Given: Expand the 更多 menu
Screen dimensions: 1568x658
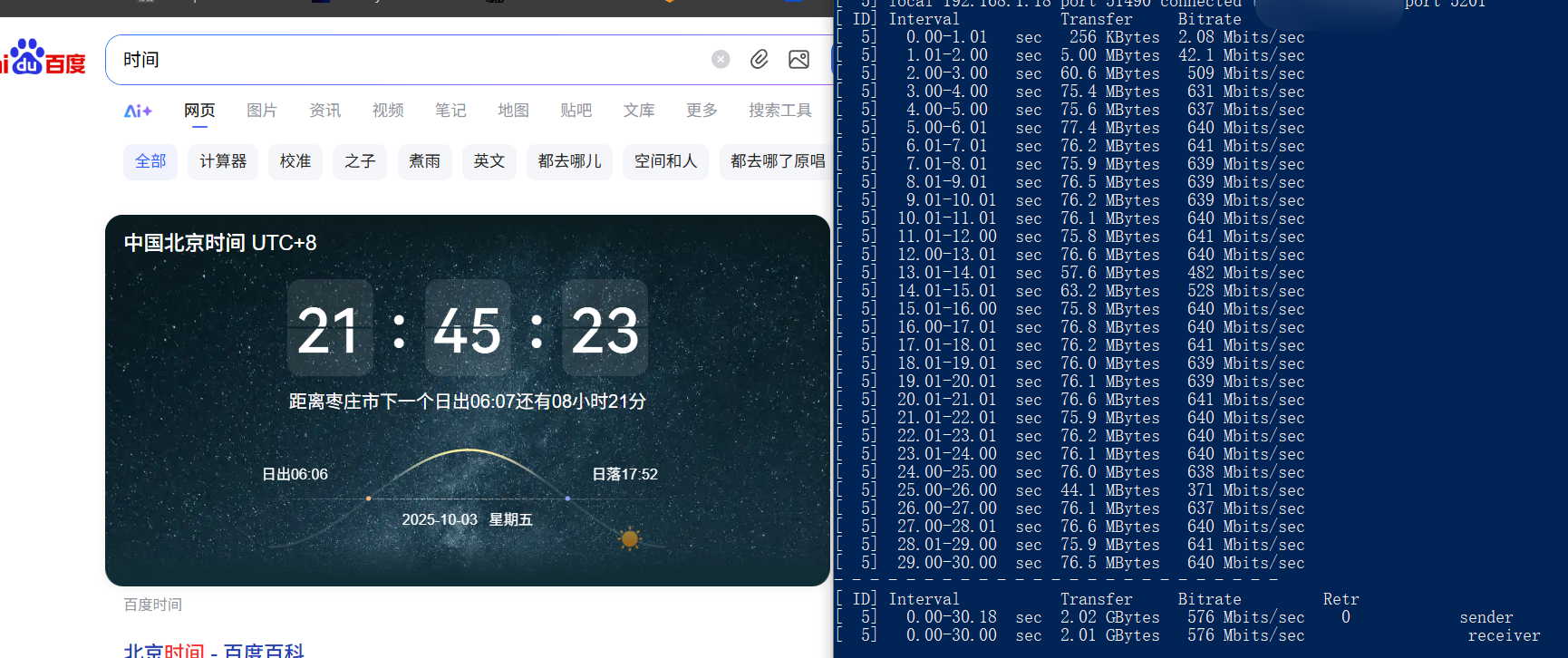Looking at the screenshot, I should coord(702,111).
